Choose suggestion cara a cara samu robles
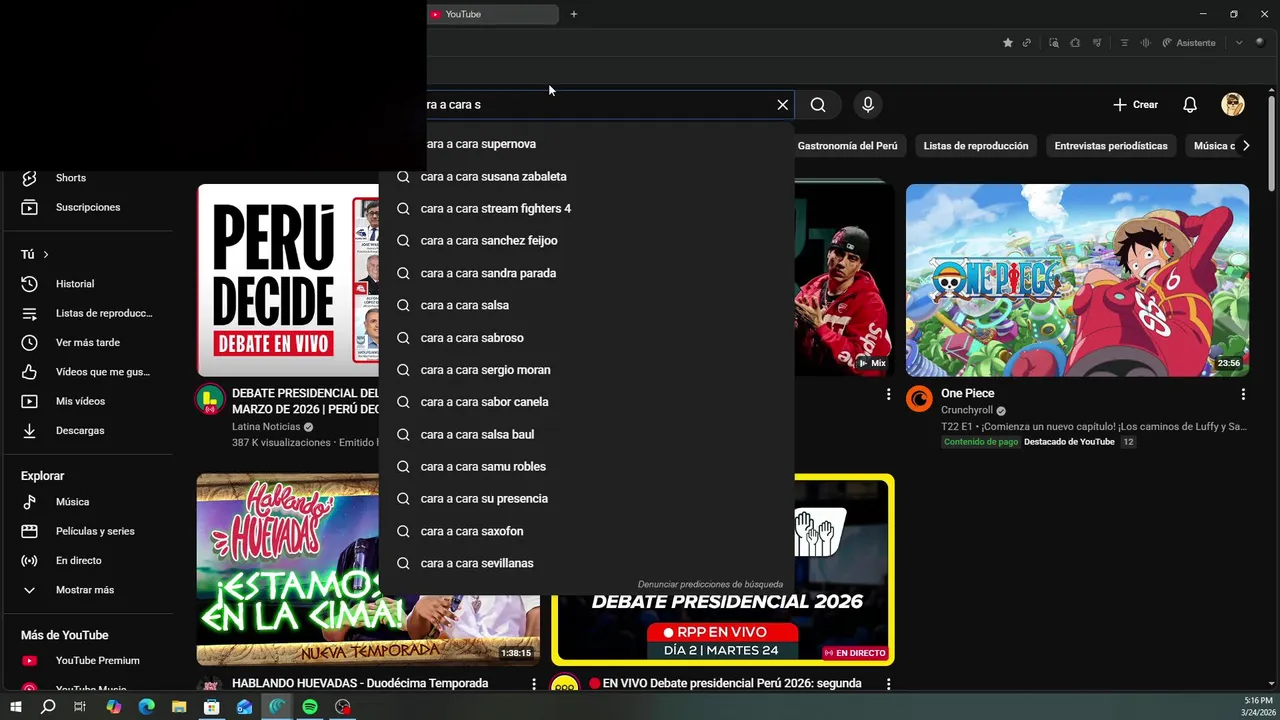 [x=586, y=467]
